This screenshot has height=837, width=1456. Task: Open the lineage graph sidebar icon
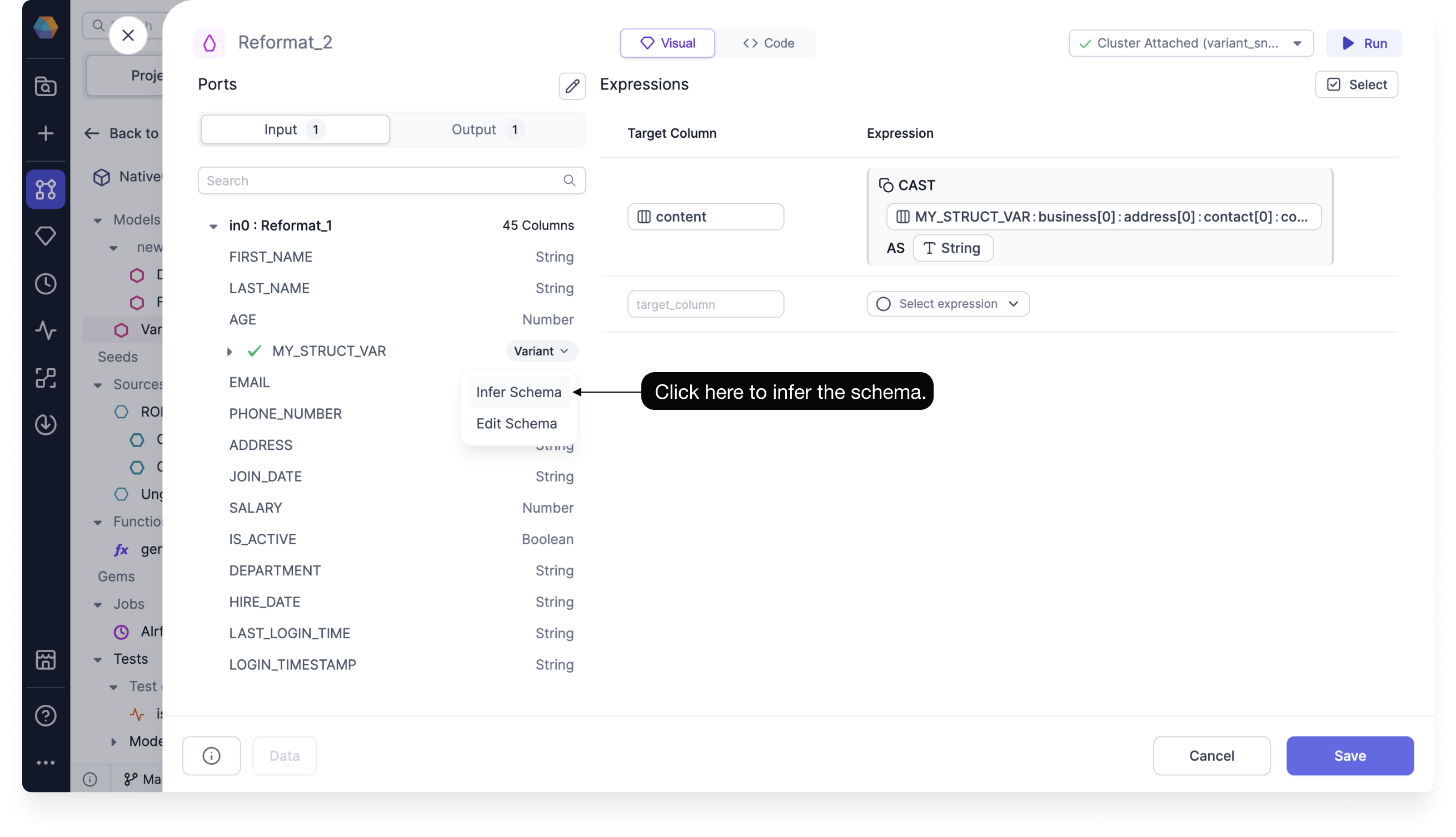46,189
